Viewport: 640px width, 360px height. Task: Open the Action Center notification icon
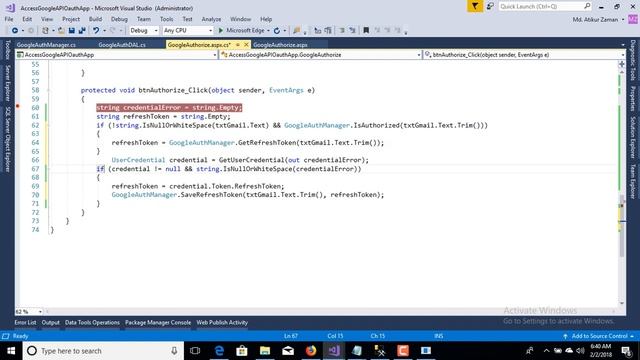627,351
